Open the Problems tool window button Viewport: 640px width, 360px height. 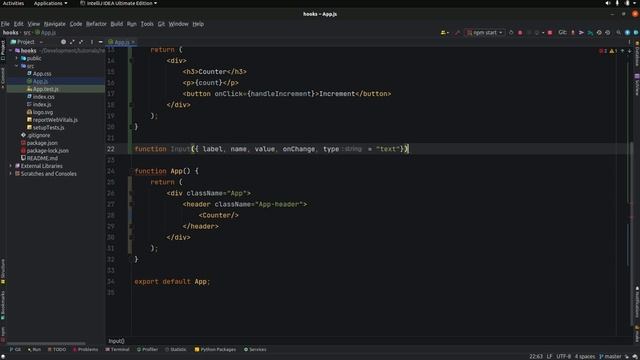pyautogui.click(x=85, y=349)
